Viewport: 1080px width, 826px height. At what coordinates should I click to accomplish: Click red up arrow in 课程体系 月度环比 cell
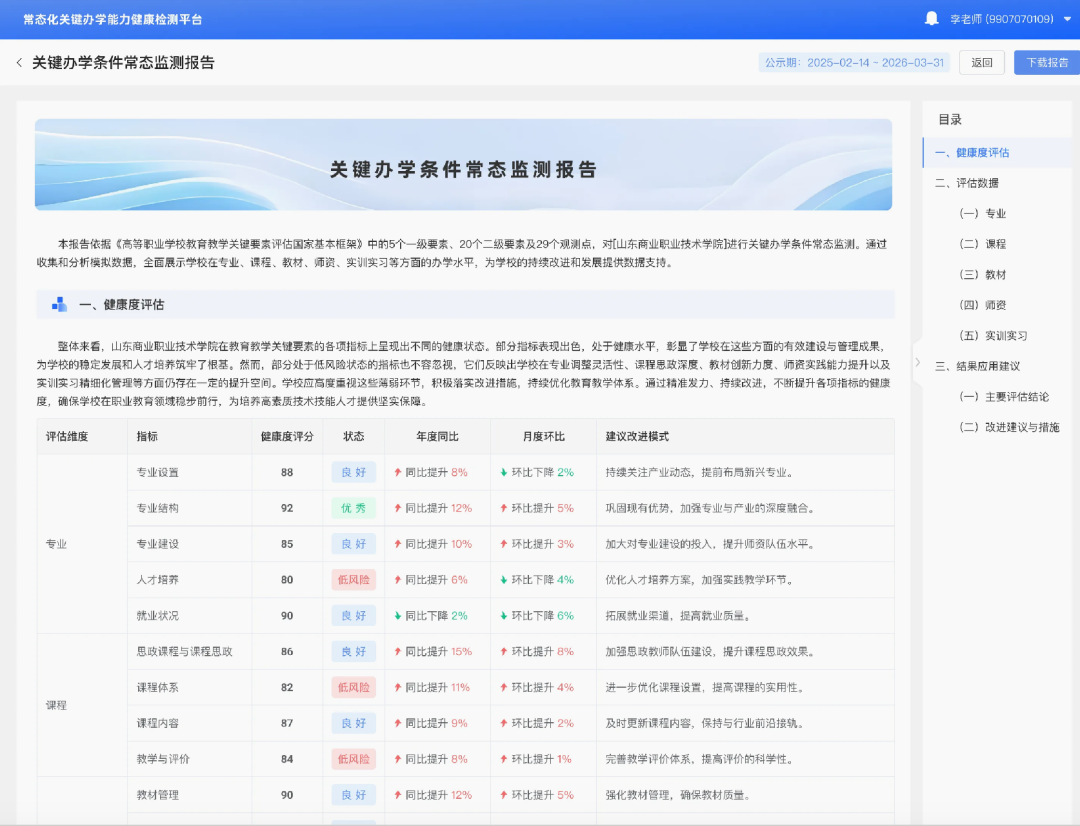tap(504, 688)
